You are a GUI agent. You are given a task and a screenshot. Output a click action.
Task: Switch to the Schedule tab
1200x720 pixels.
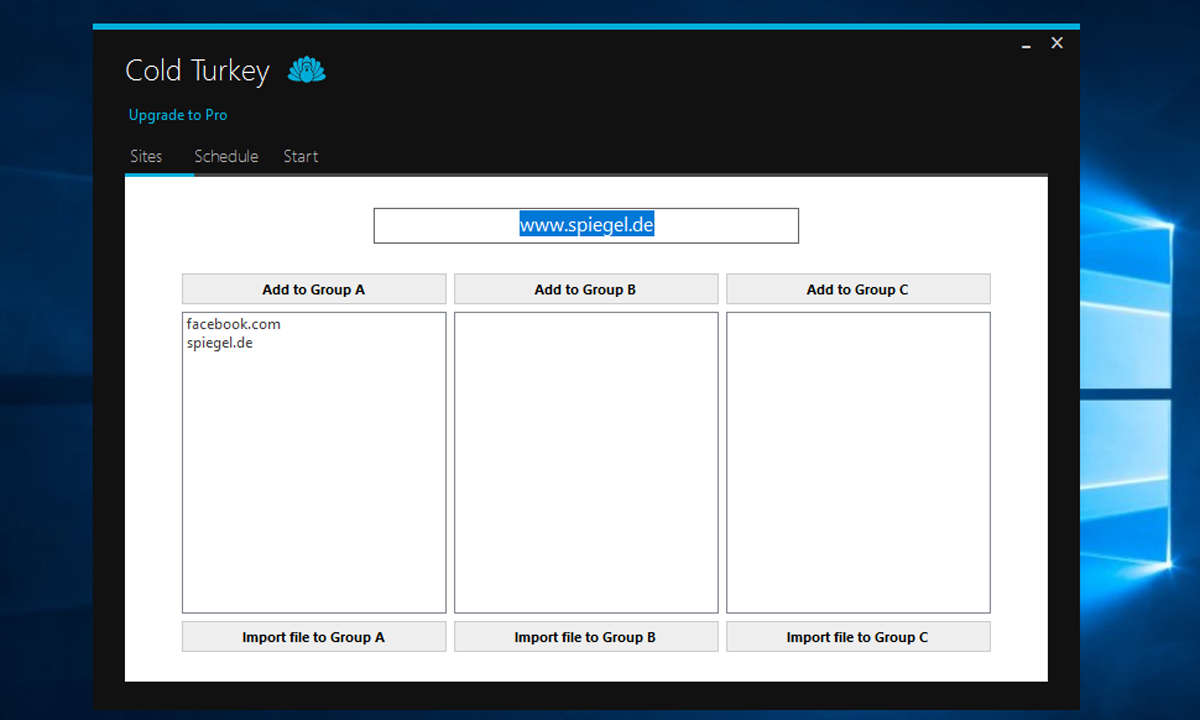226,156
